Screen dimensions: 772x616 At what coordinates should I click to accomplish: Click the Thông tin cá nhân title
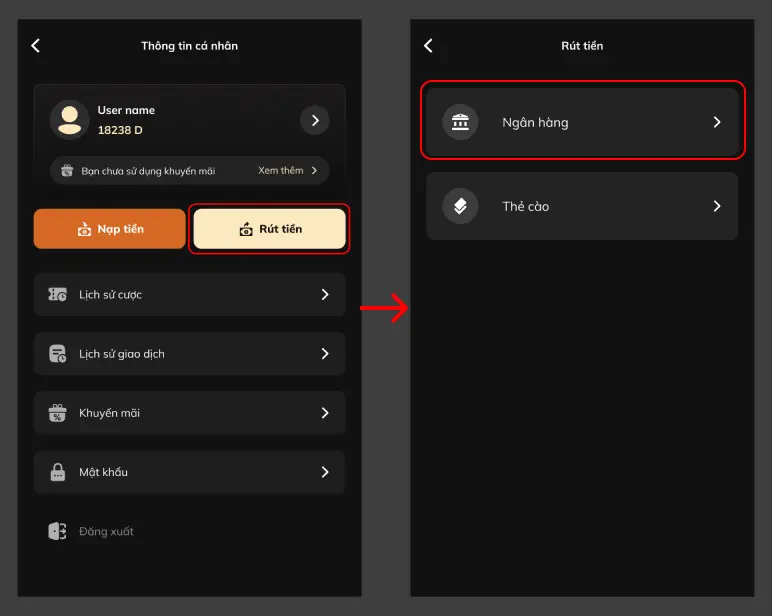(x=190, y=46)
